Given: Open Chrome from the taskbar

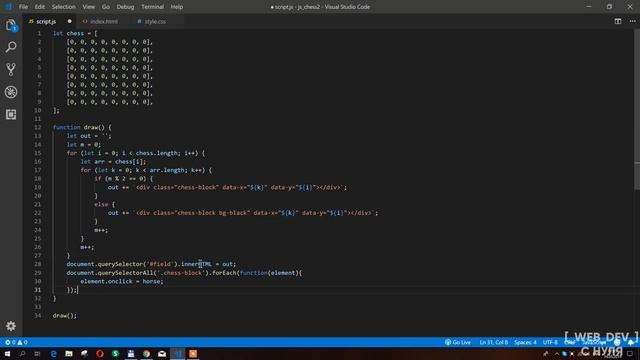Looking at the screenshot, I should 147,353.
